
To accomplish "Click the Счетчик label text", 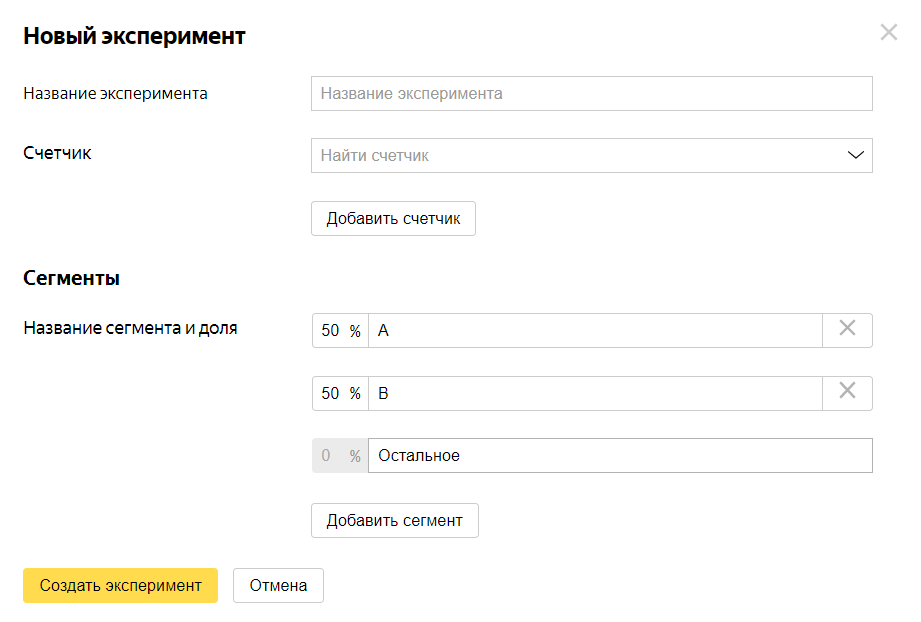I will [x=57, y=153].
